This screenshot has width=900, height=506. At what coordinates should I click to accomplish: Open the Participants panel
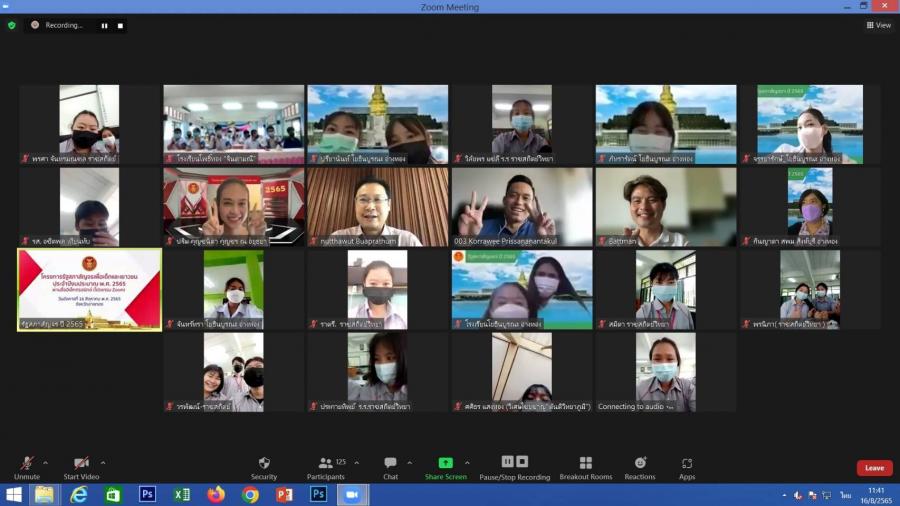tap(326, 466)
